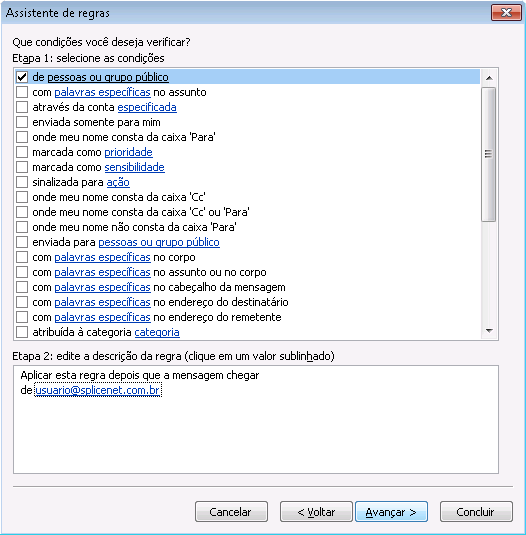Check 'enviada somente para mim' checkbox
Image resolution: width=526 pixels, height=535 pixels.
point(22,122)
